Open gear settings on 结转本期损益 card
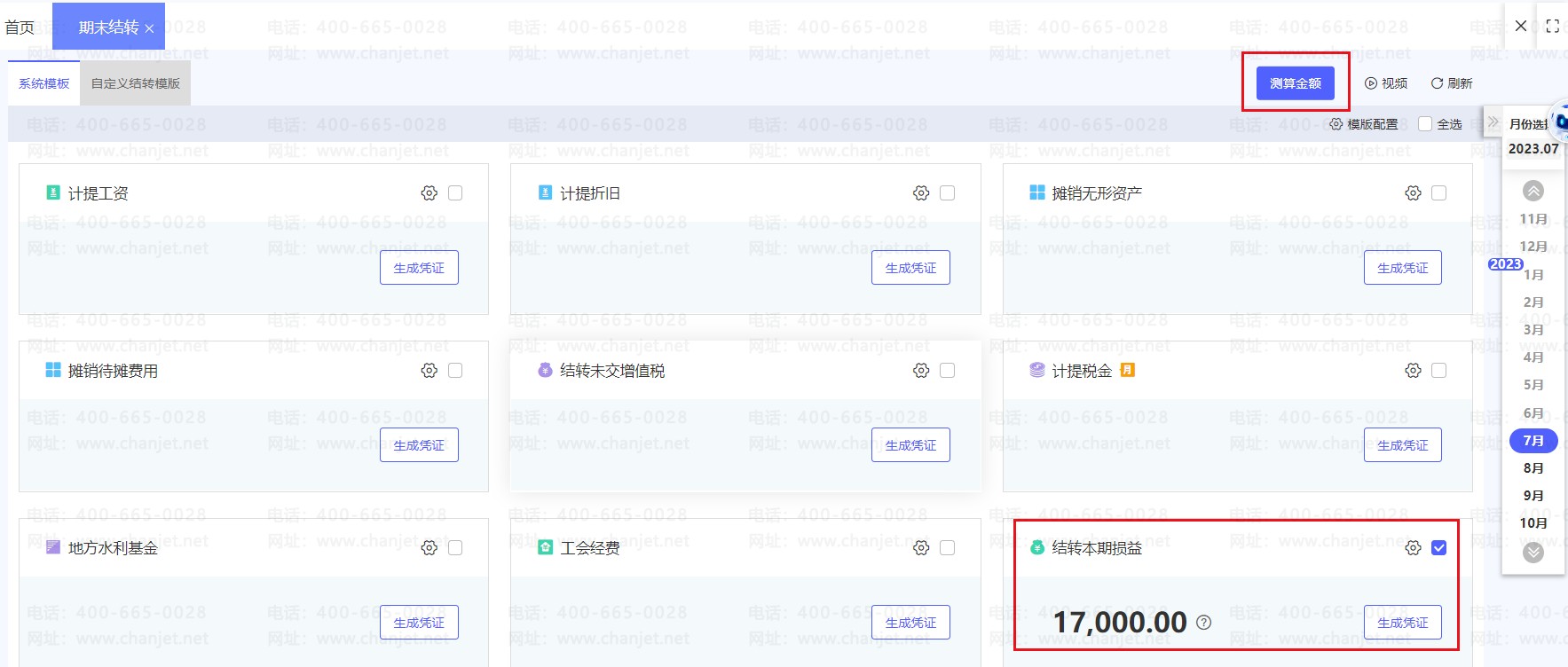Screen dimensions: 1568x667 [1413, 548]
